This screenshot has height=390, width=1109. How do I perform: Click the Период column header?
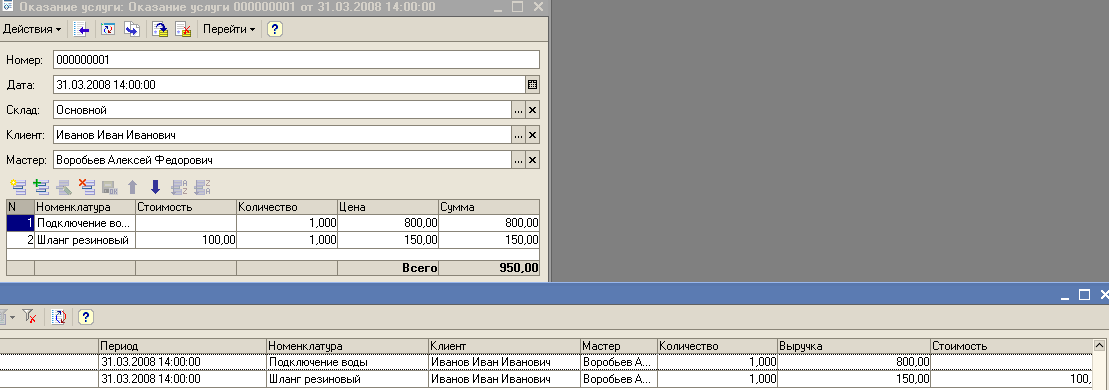pos(182,346)
